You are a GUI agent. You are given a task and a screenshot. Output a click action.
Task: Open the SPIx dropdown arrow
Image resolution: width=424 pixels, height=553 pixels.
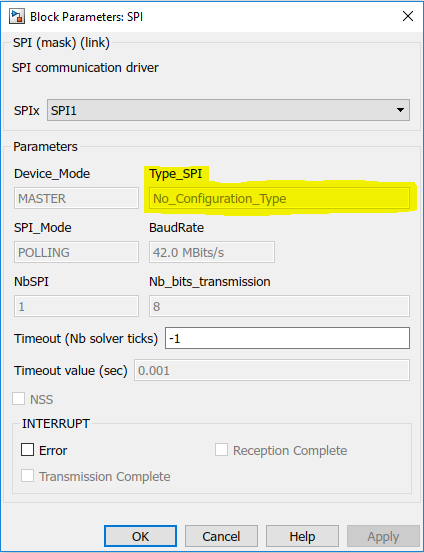(400, 110)
